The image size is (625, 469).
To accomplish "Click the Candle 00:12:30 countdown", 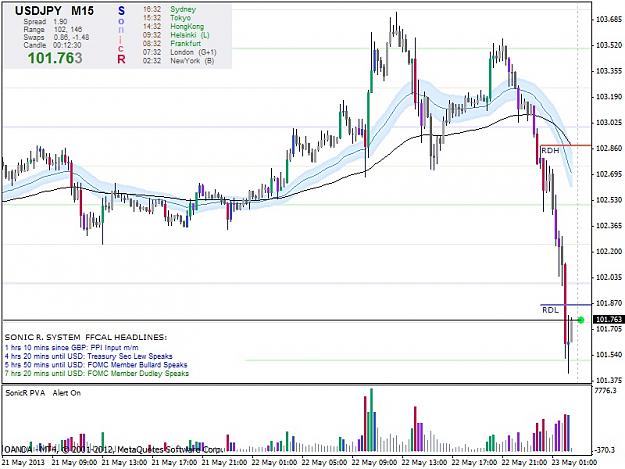I will [x=52, y=45].
